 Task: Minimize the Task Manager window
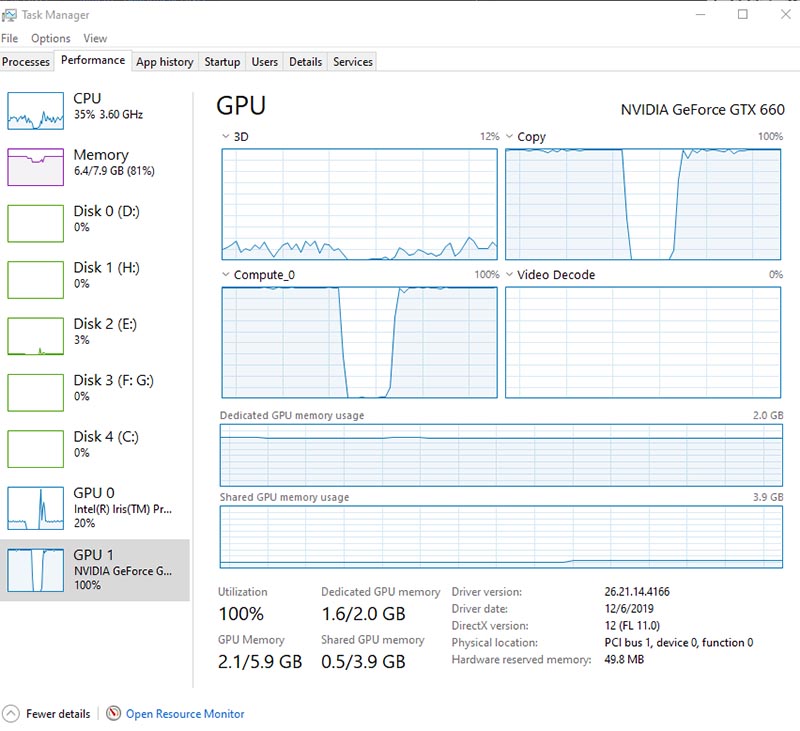point(701,14)
